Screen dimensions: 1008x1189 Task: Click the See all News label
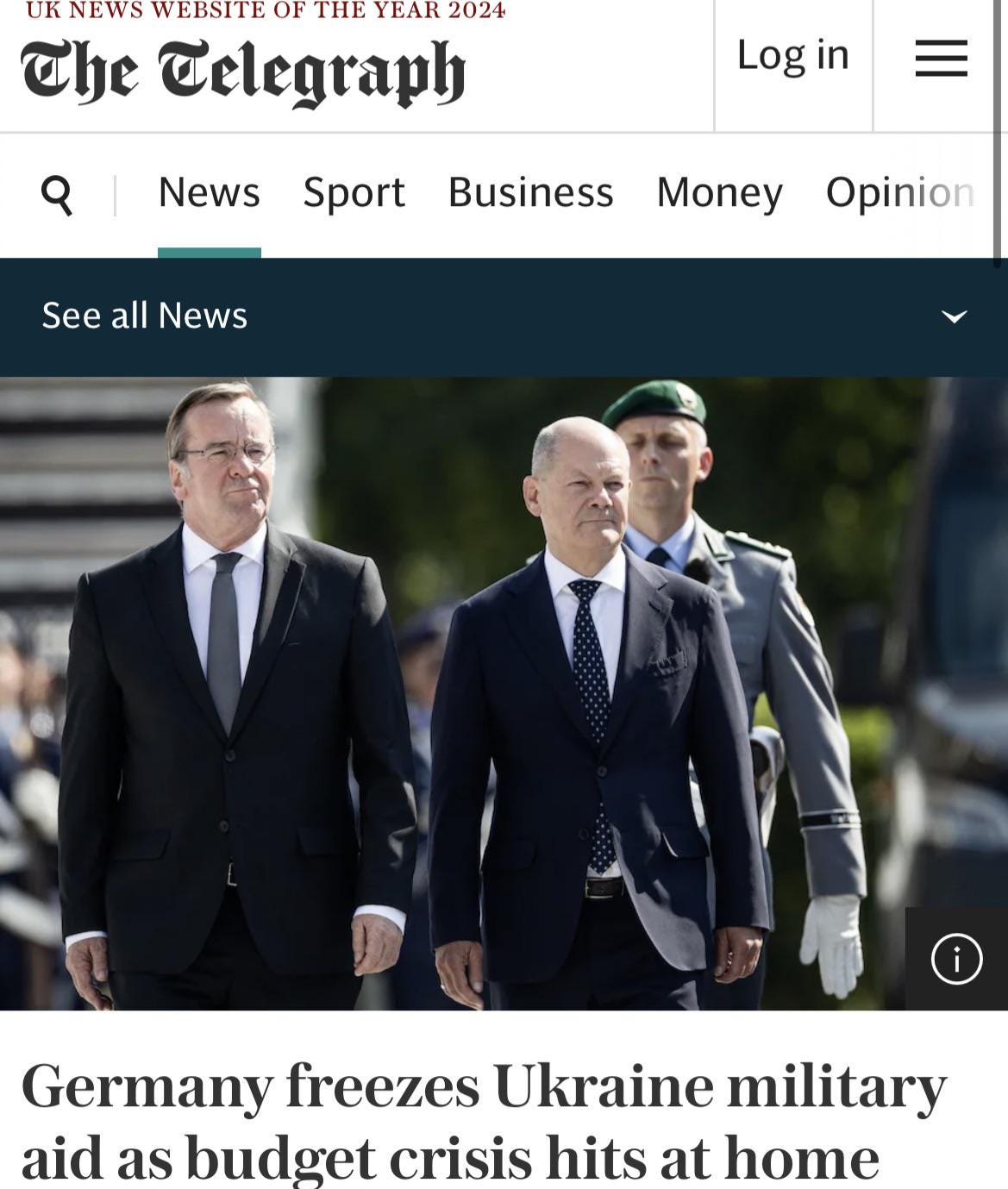pos(145,316)
